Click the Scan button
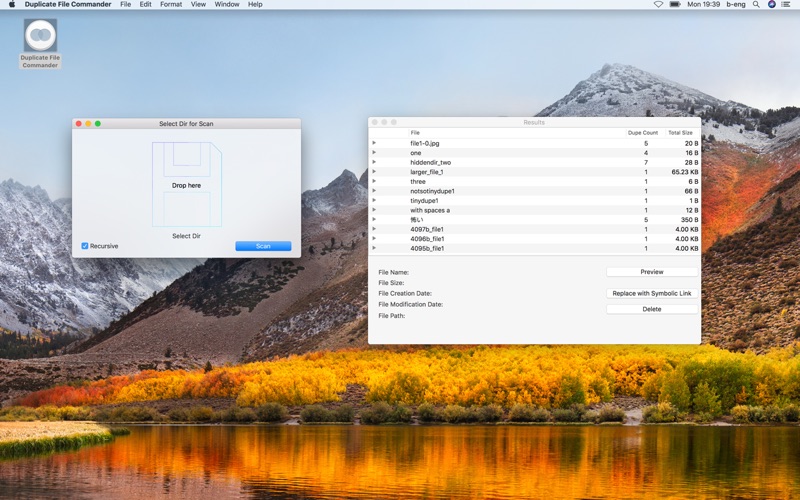This screenshot has height=500, width=800. click(263, 246)
